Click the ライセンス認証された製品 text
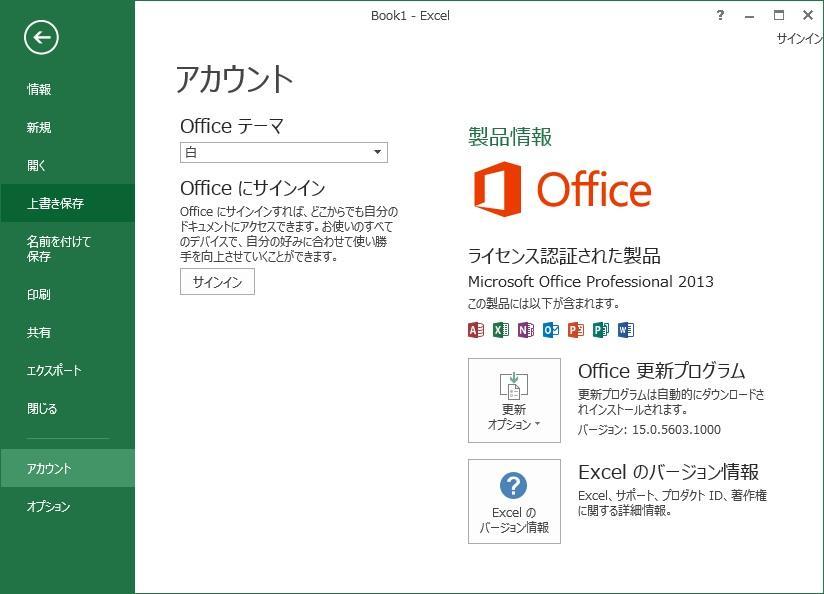The height and width of the screenshot is (594, 824). click(564, 255)
